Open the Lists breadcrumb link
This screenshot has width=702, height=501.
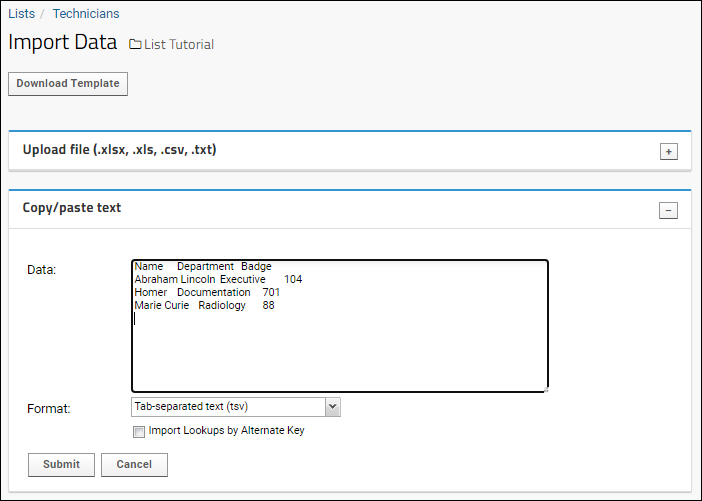coord(21,14)
